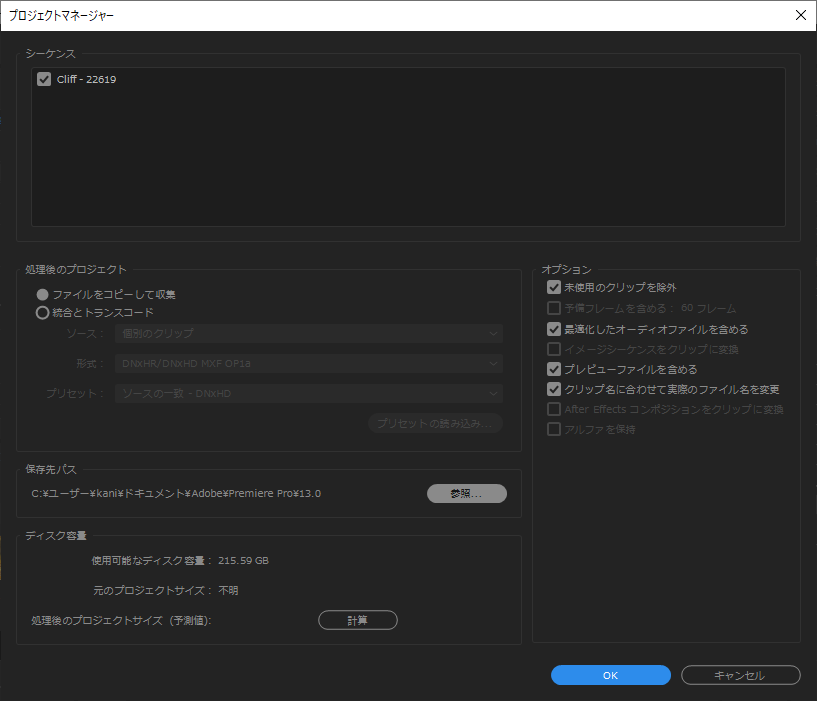
Task: Toggle 未使用のクリップを除外 checkbox
Action: (554, 287)
